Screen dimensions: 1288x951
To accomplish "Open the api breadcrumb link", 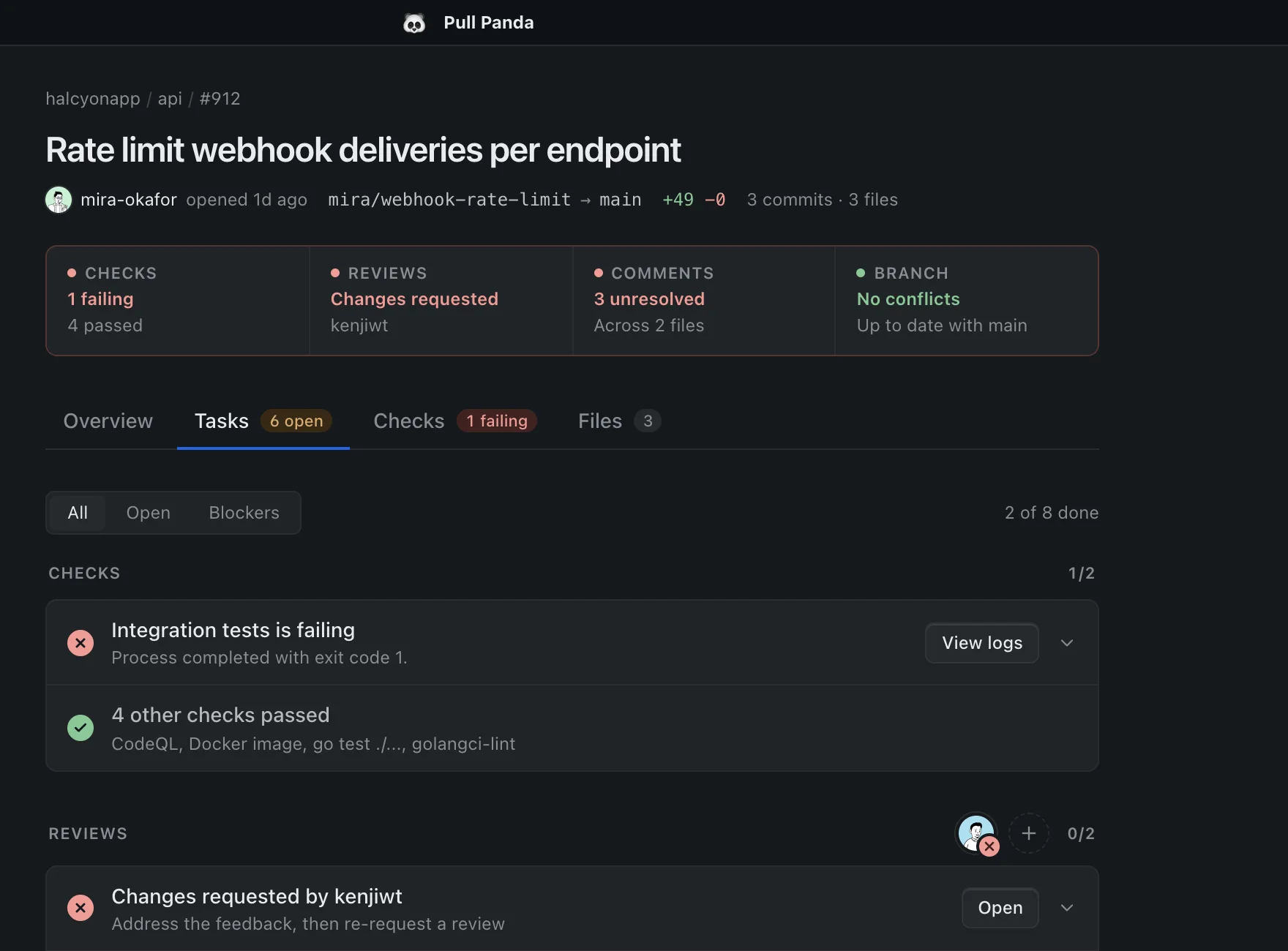I will coord(170,99).
